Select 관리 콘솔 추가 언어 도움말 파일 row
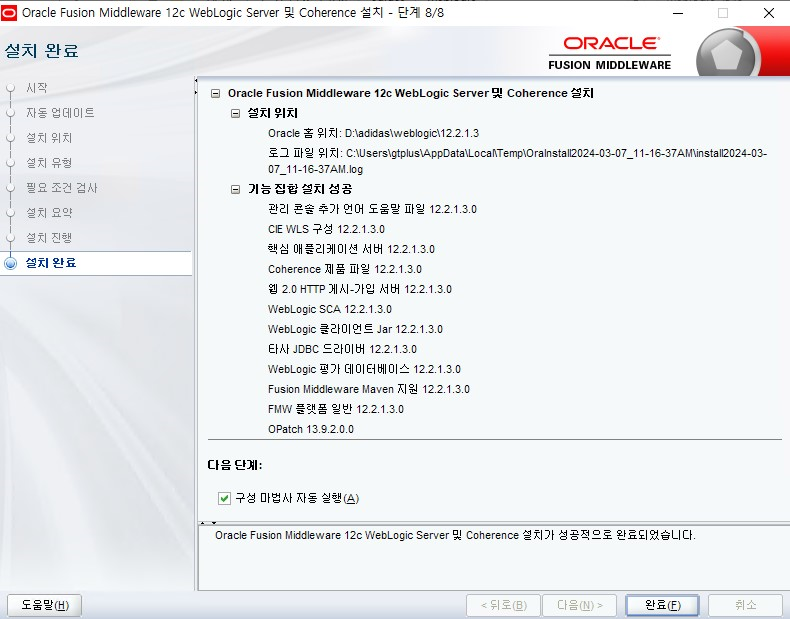Viewport: 790px width, 619px height. pyautogui.click(x=372, y=209)
